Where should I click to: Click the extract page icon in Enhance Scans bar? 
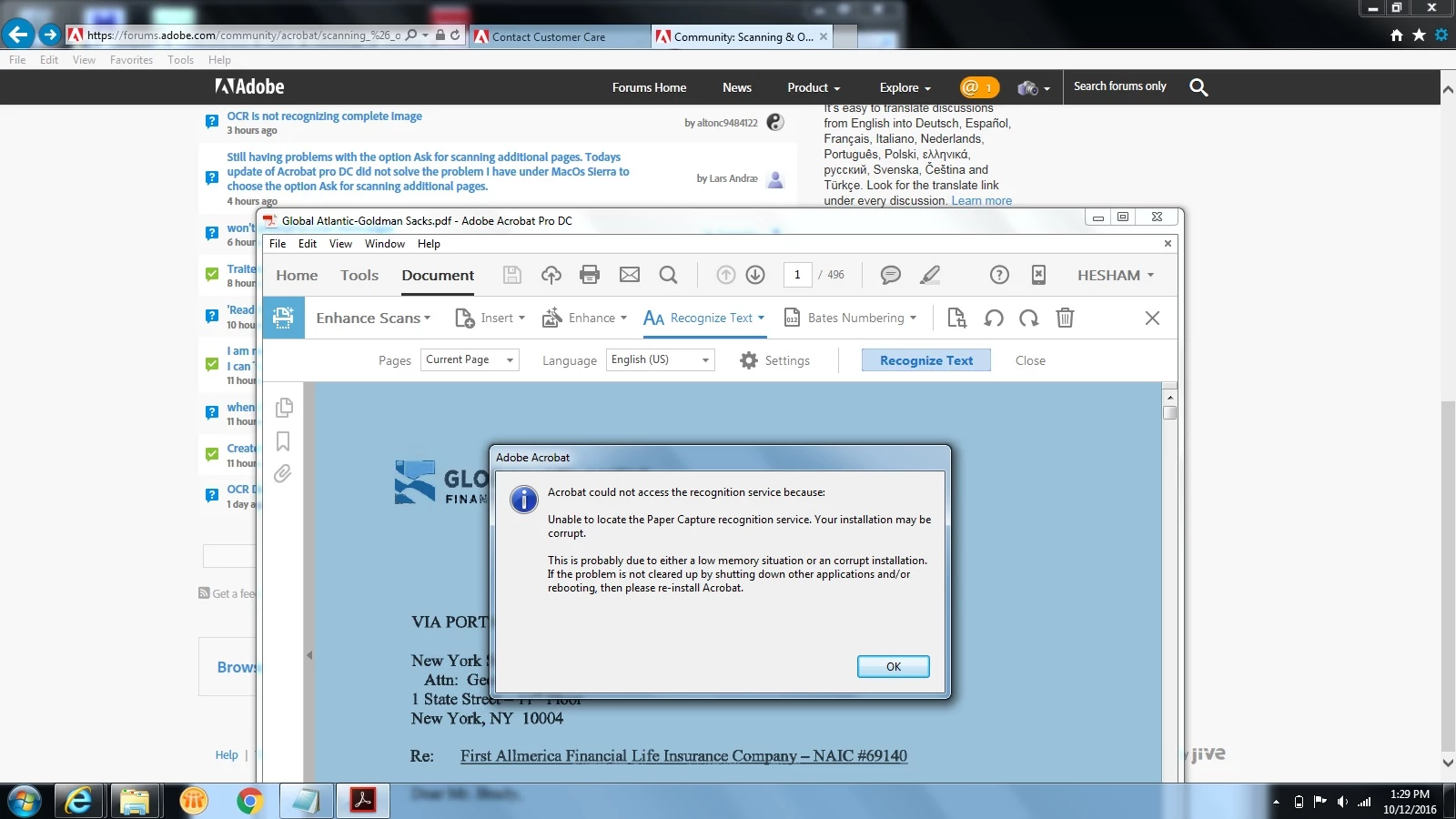coord(956,318)
